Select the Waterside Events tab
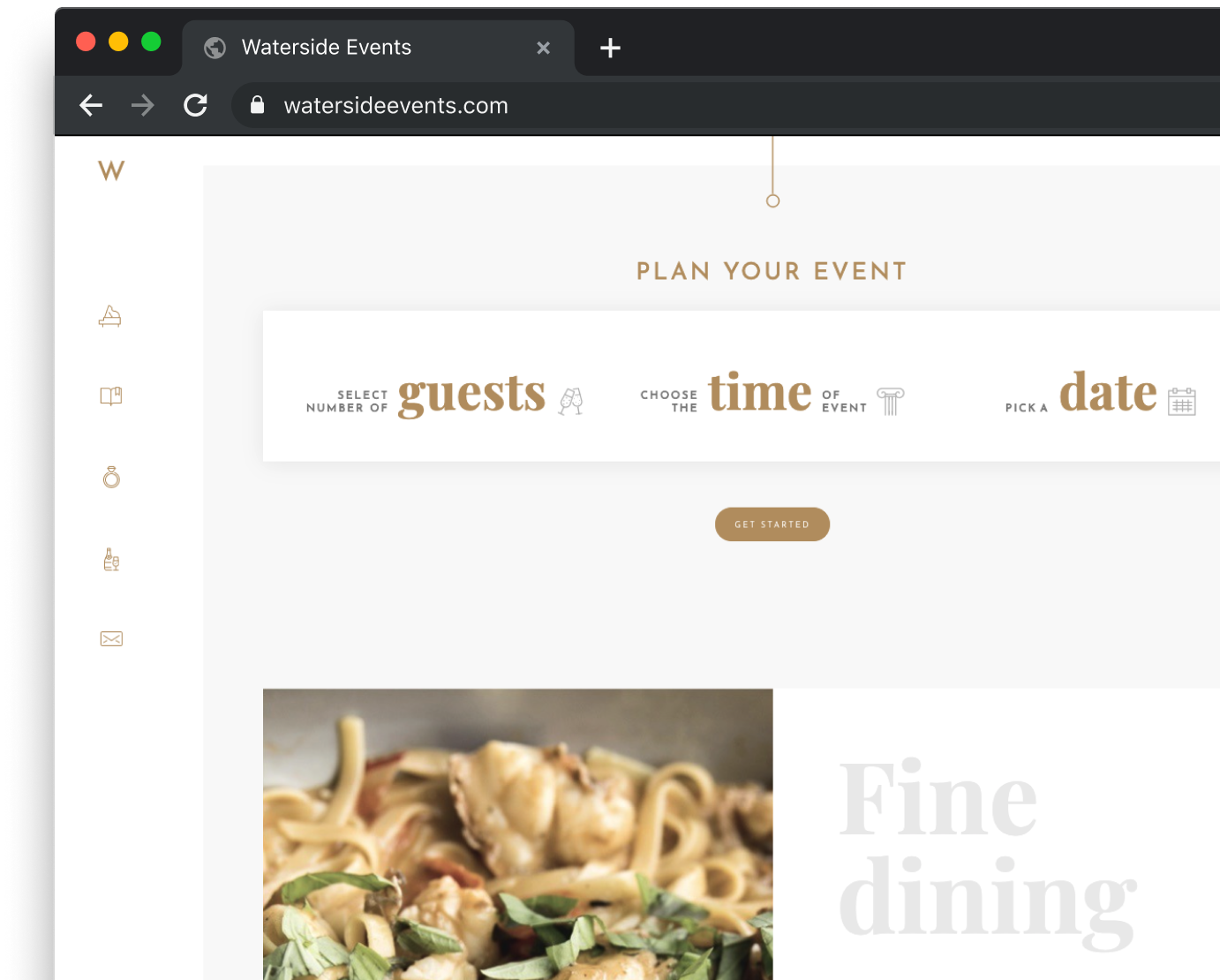Viewport: 1220px width, 980px height. click(378, 48)
